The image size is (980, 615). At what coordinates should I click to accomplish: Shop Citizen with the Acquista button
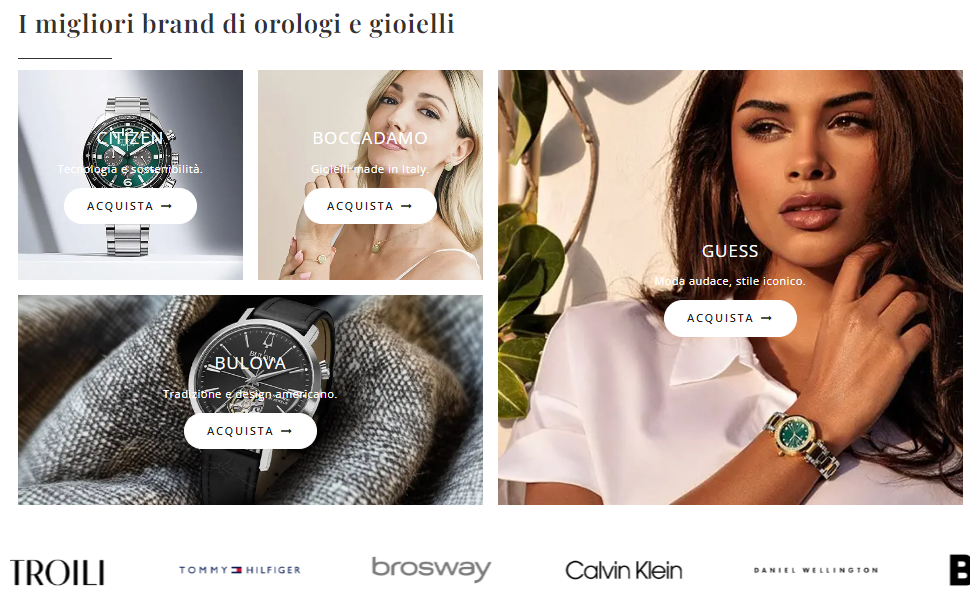[130, 206]
